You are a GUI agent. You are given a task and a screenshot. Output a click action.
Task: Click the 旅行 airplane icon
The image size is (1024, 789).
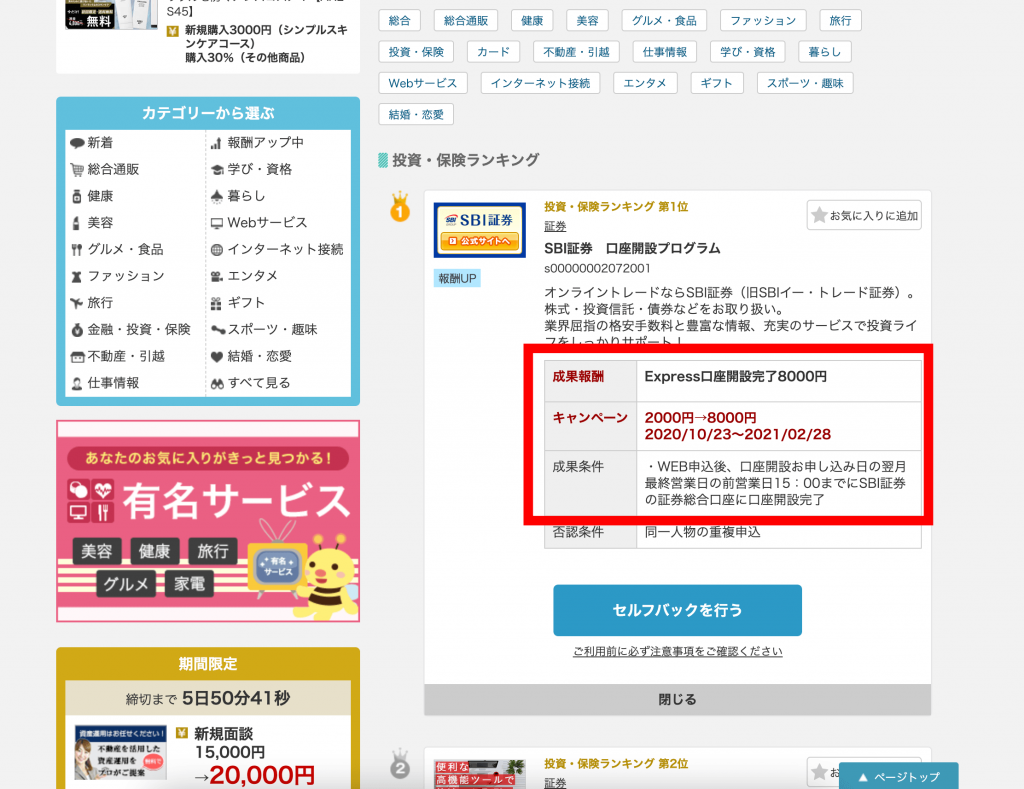pos(77,303)
